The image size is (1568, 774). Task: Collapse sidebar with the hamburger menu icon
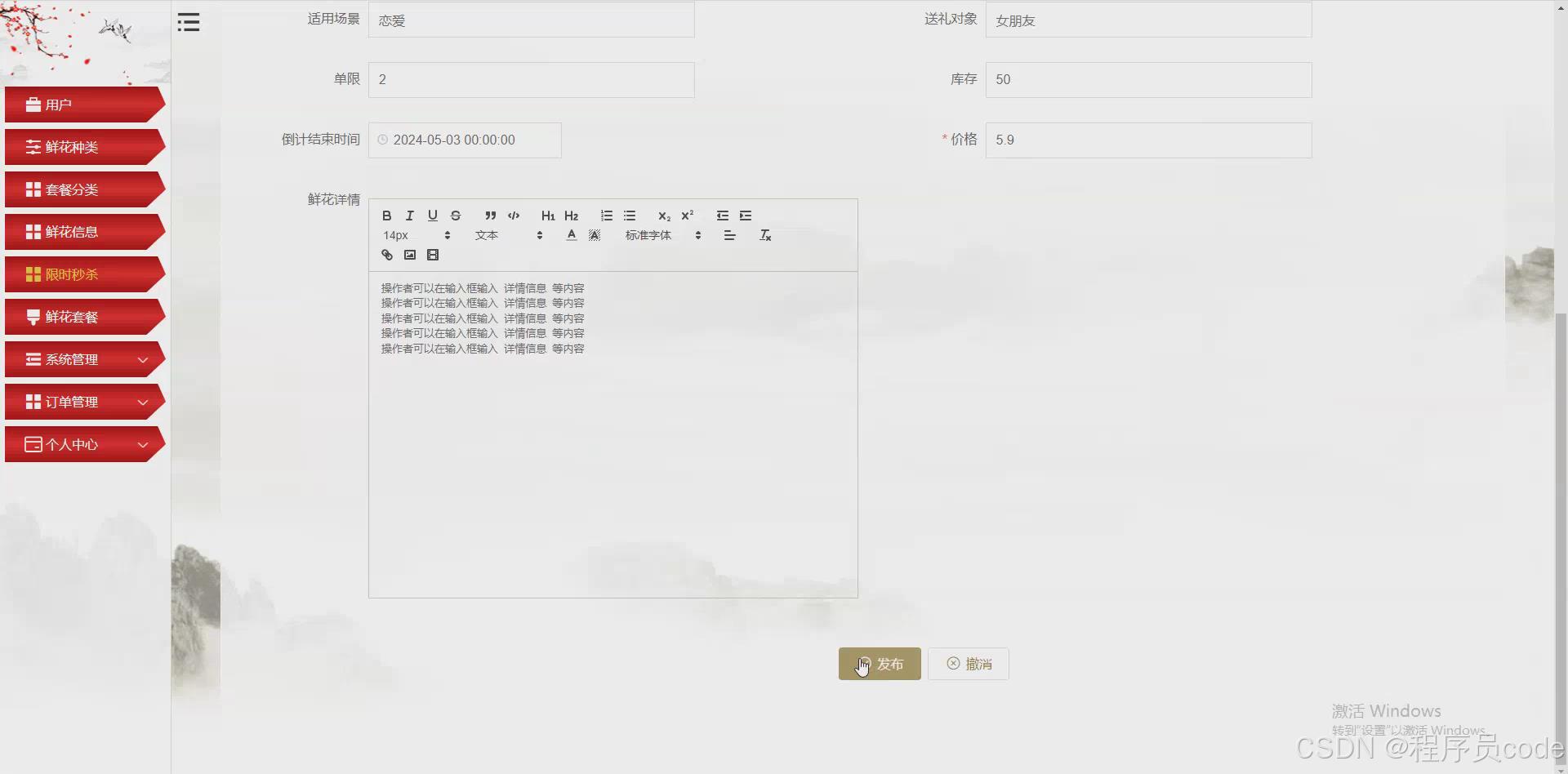pos(189,22)
